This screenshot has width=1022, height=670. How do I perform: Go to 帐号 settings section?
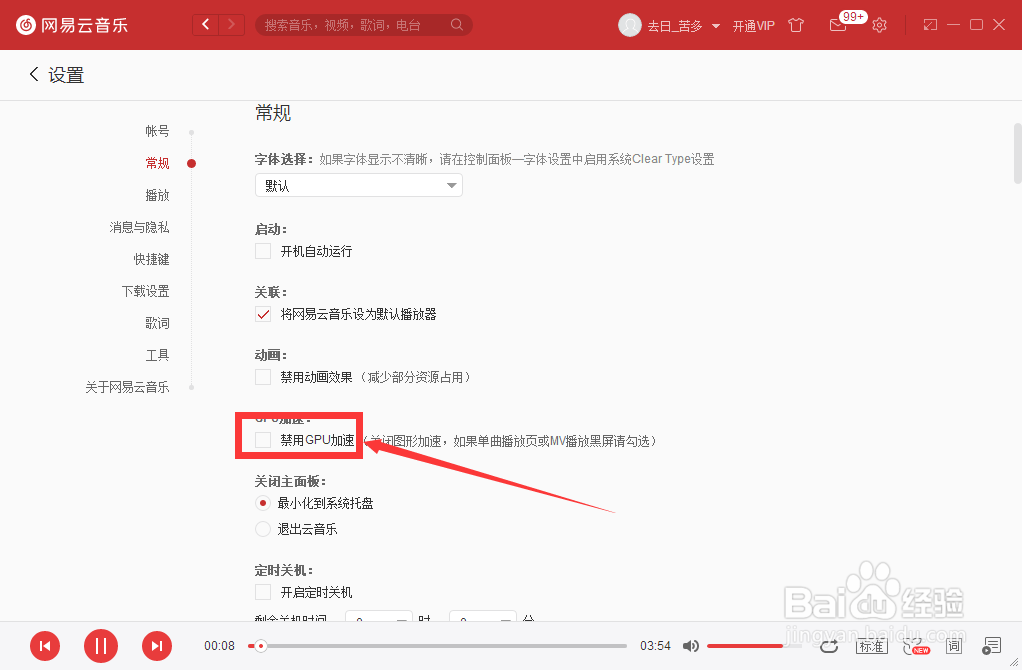pyautogui.click(x=157, y=131)
